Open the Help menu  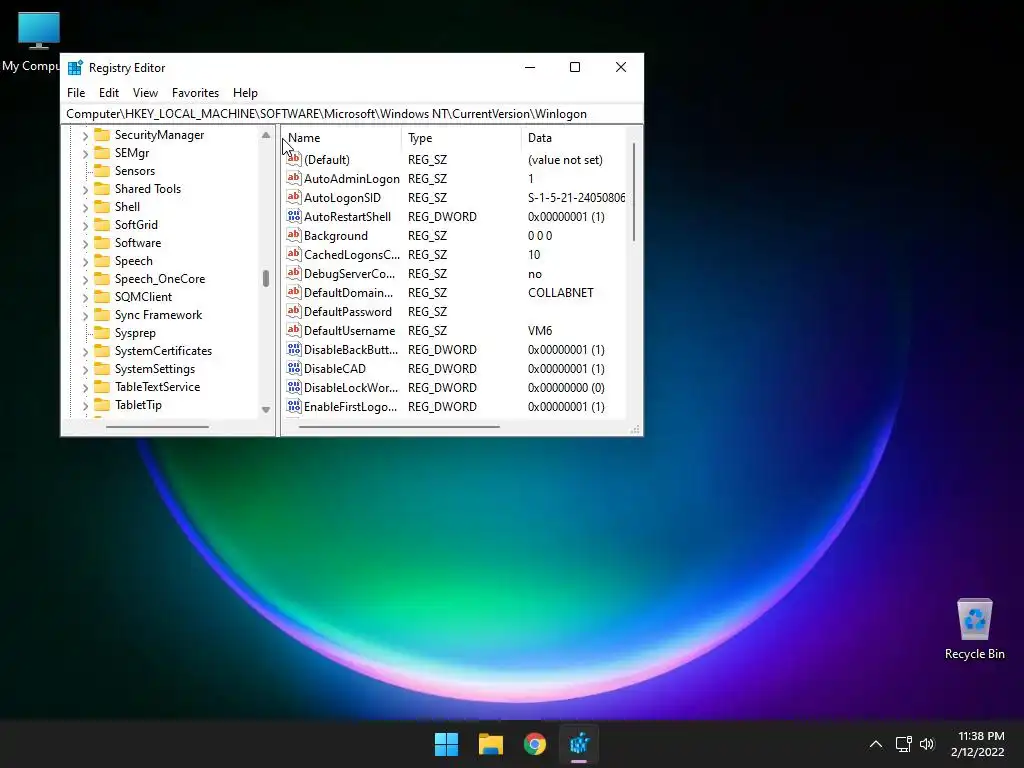pos(246,93)
